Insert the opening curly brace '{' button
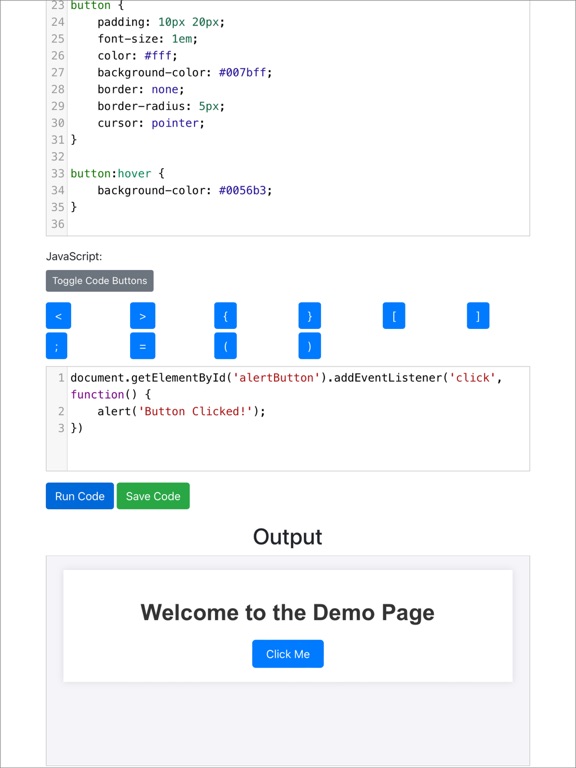The width and height of the screenshot is (576, 768). click(x=225, y=316)
